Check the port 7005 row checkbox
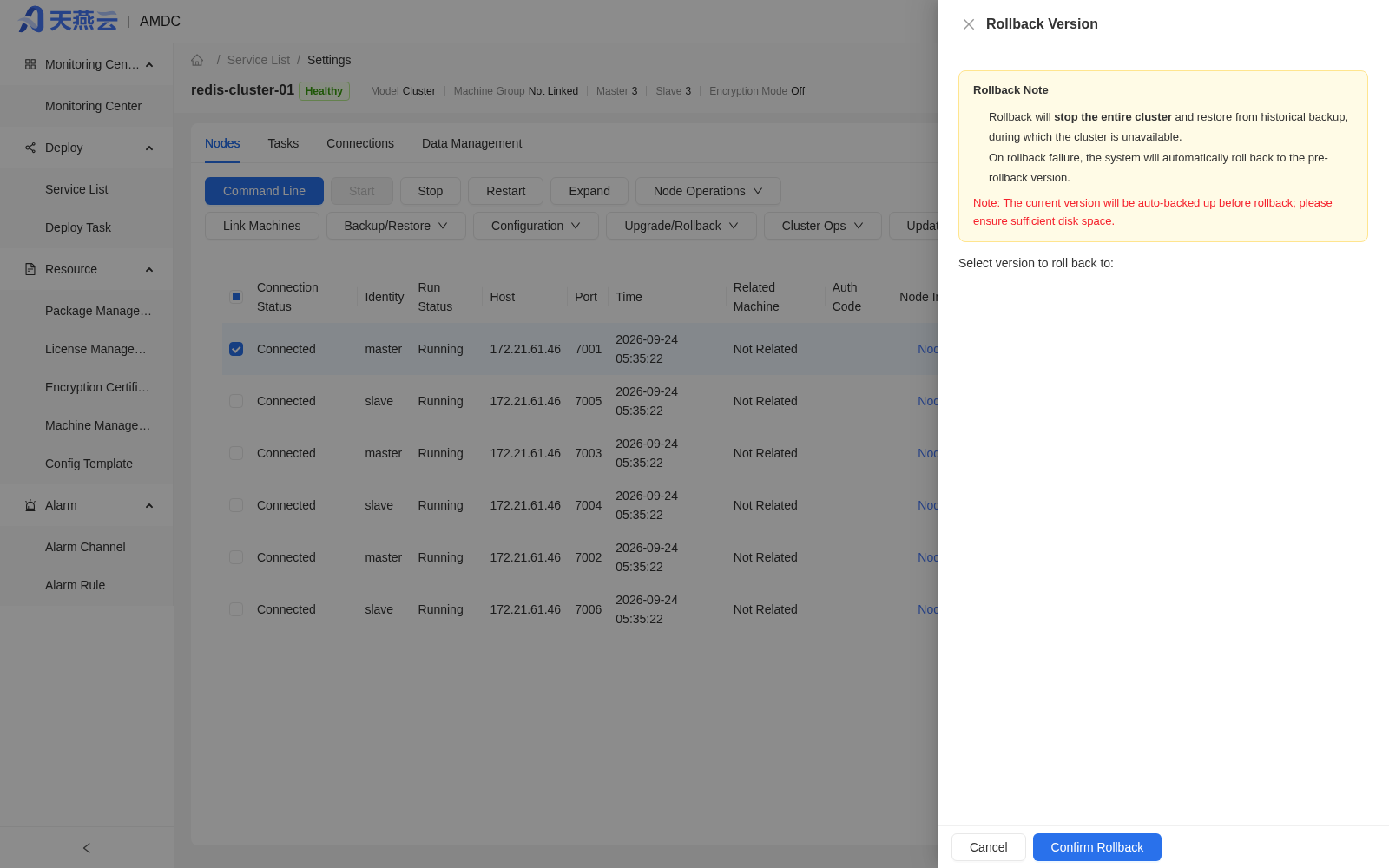Image resolution: width=1389 pixels, height=868 pixels. coord(236,401)
